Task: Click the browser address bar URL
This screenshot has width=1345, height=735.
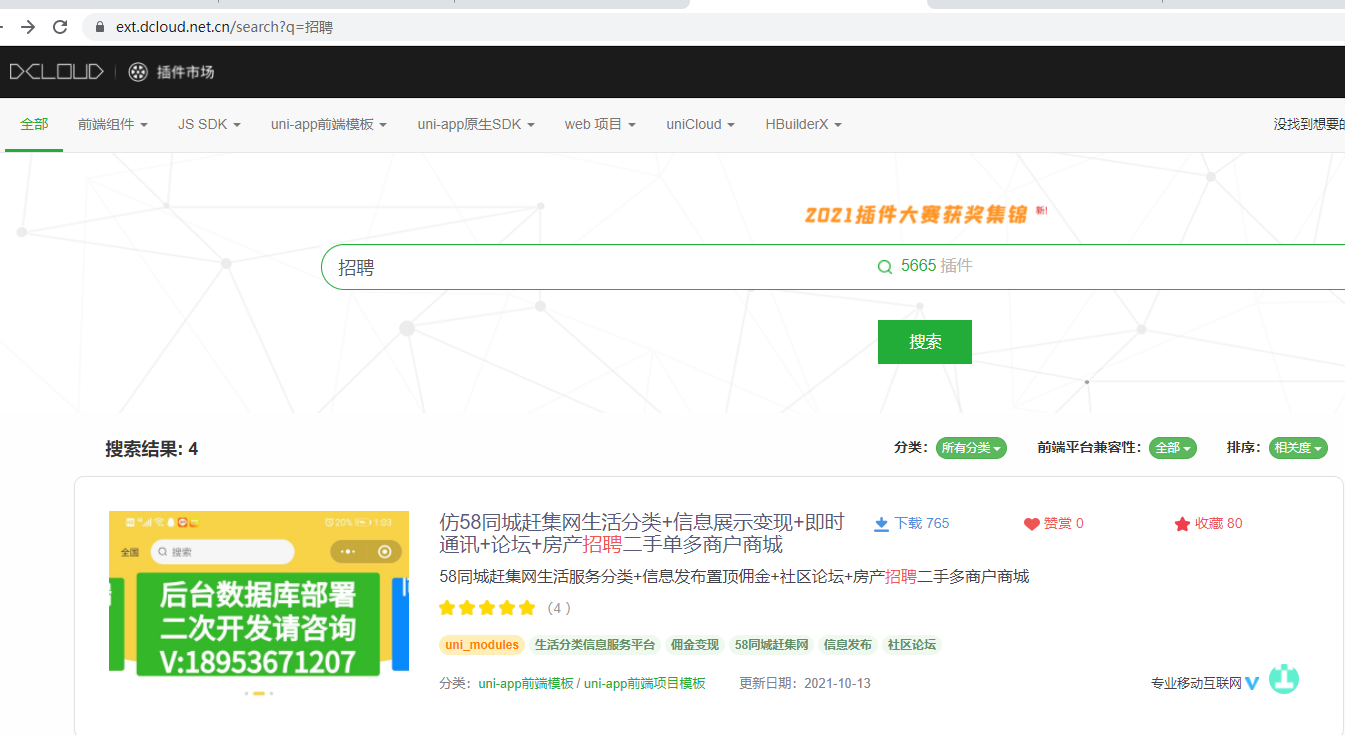Action: [x=224, y=27]
